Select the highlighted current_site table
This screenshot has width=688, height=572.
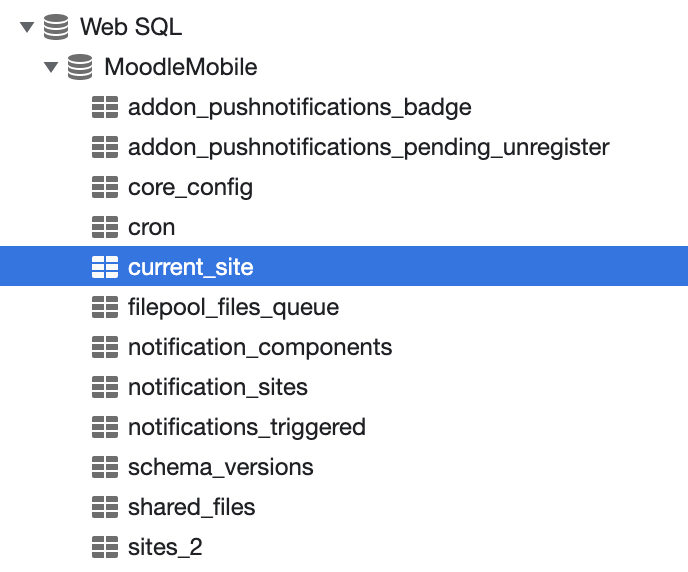tap(344, 266)
